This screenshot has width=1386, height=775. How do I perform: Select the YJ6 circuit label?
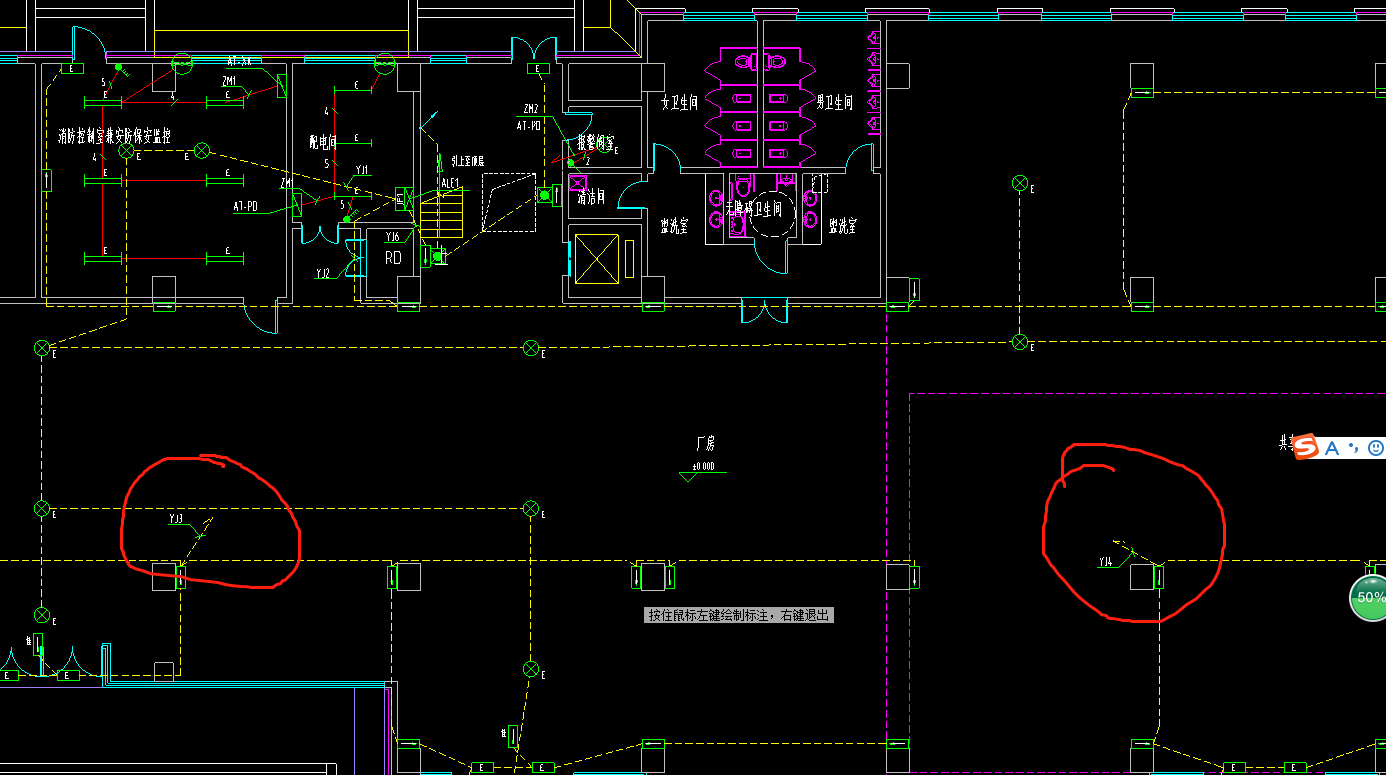393,237
